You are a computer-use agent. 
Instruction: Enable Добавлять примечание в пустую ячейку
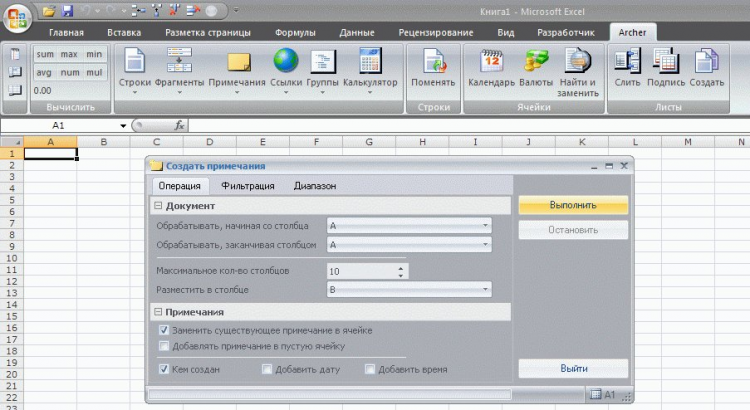[164, 346]
